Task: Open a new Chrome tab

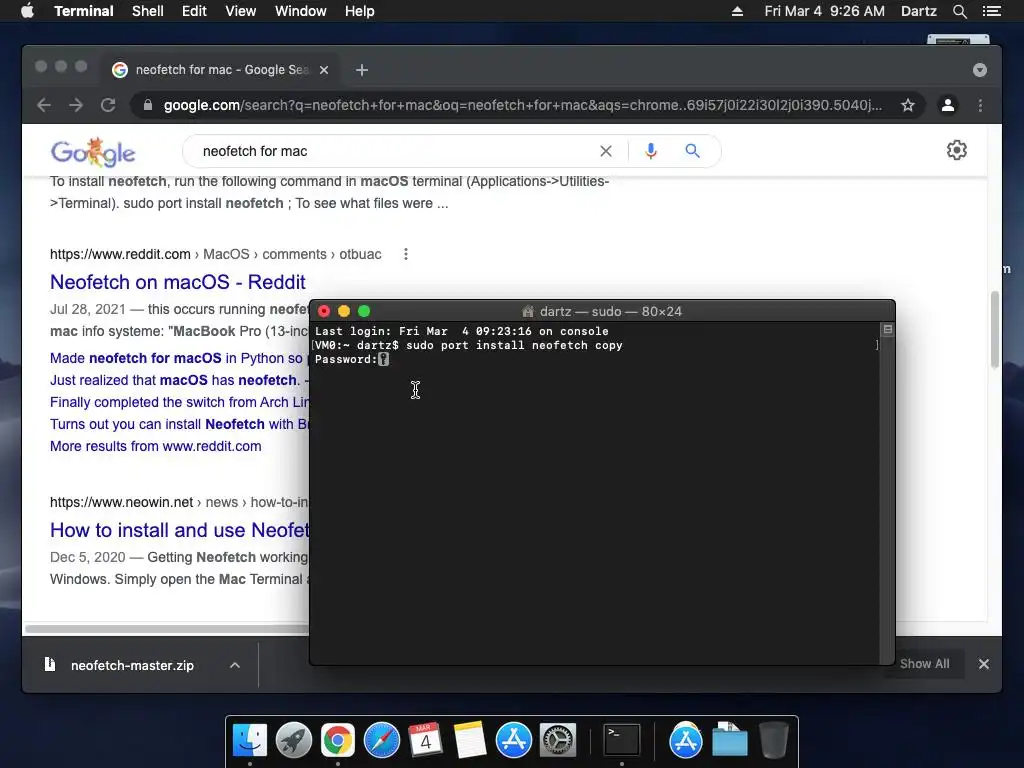Action: pos(362,70)
